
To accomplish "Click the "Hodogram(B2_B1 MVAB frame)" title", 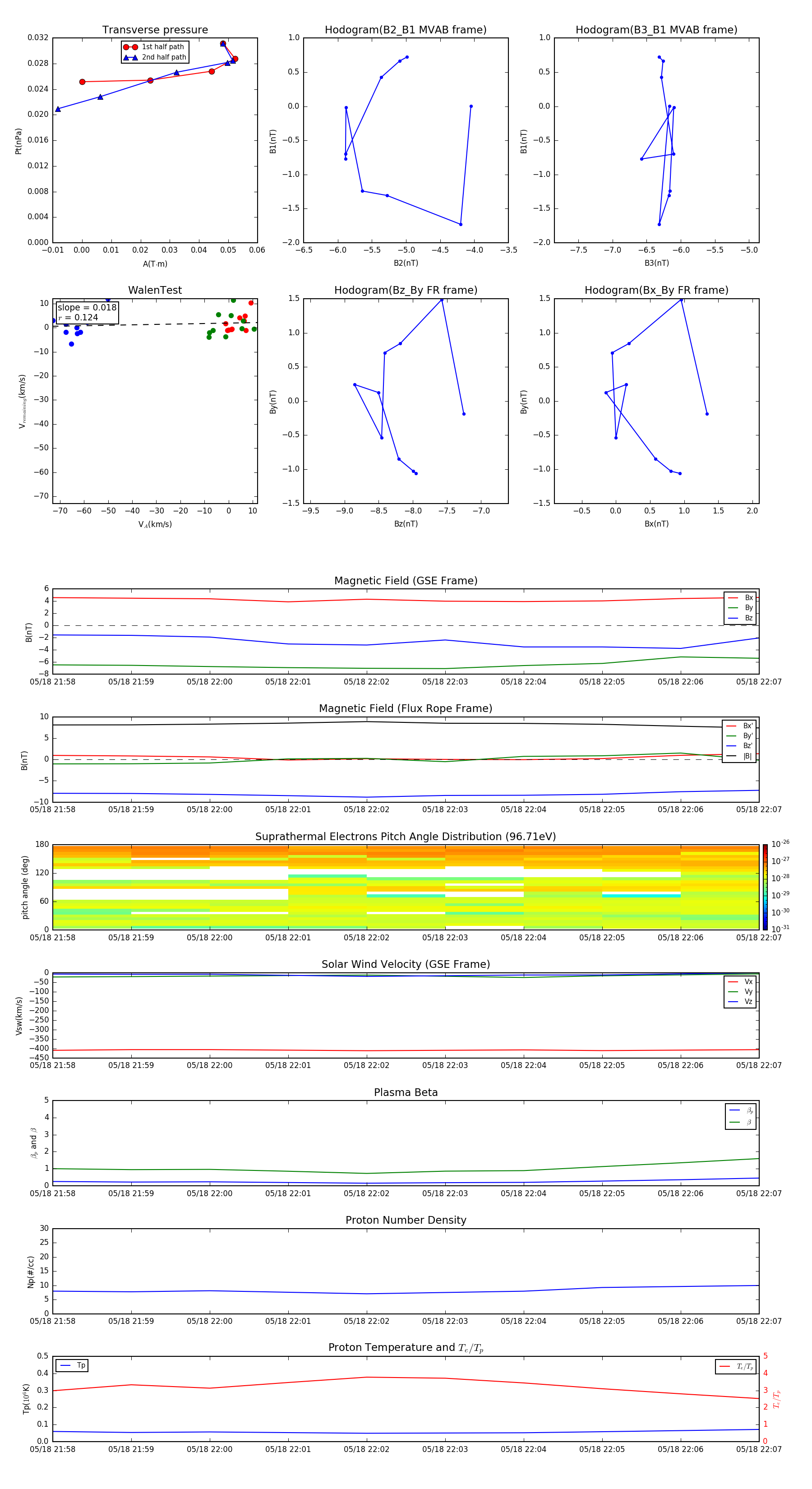I will 406,30.
